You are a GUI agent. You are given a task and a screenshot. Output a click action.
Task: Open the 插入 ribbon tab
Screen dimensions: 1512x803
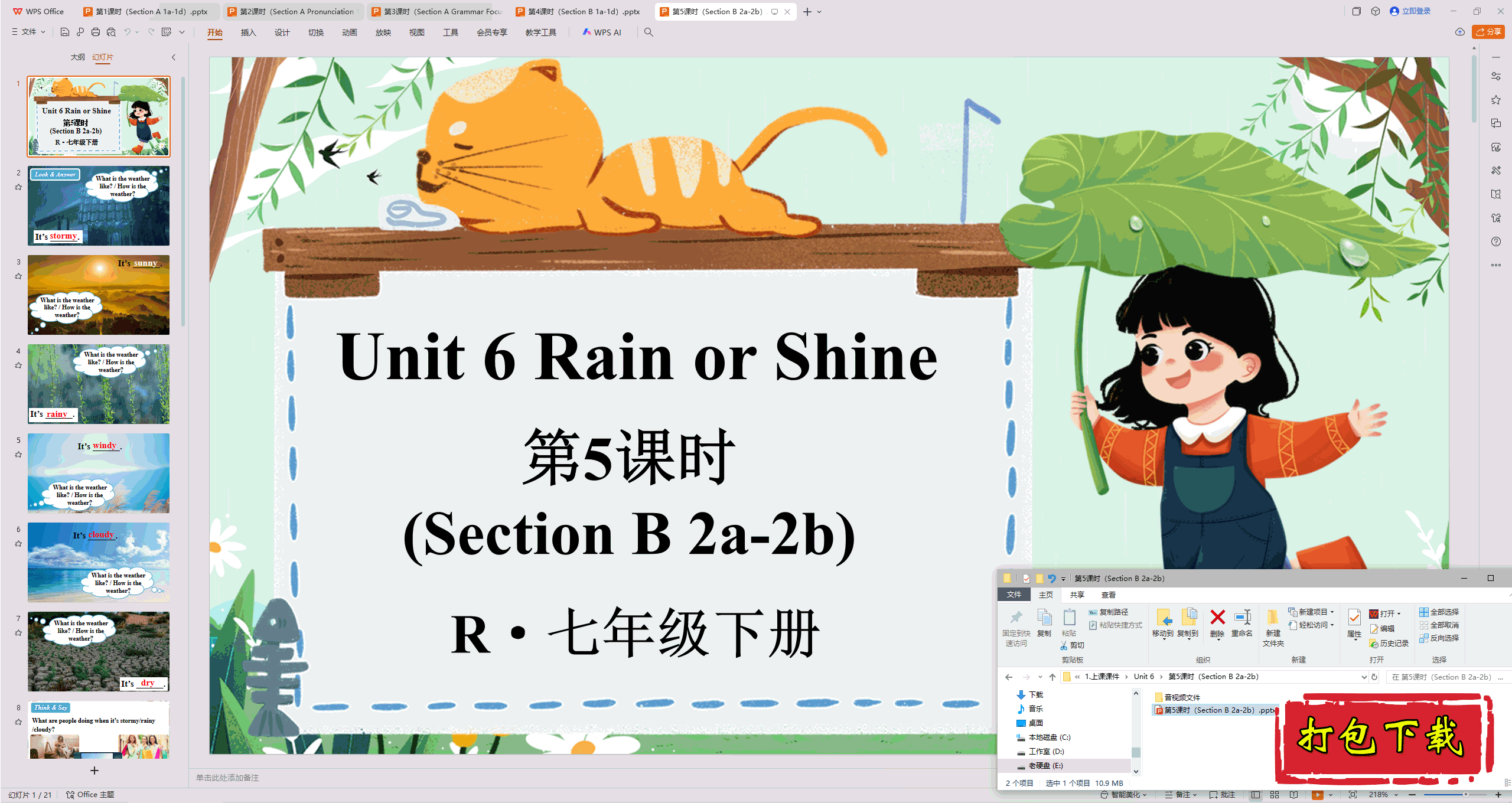(248, 32)
